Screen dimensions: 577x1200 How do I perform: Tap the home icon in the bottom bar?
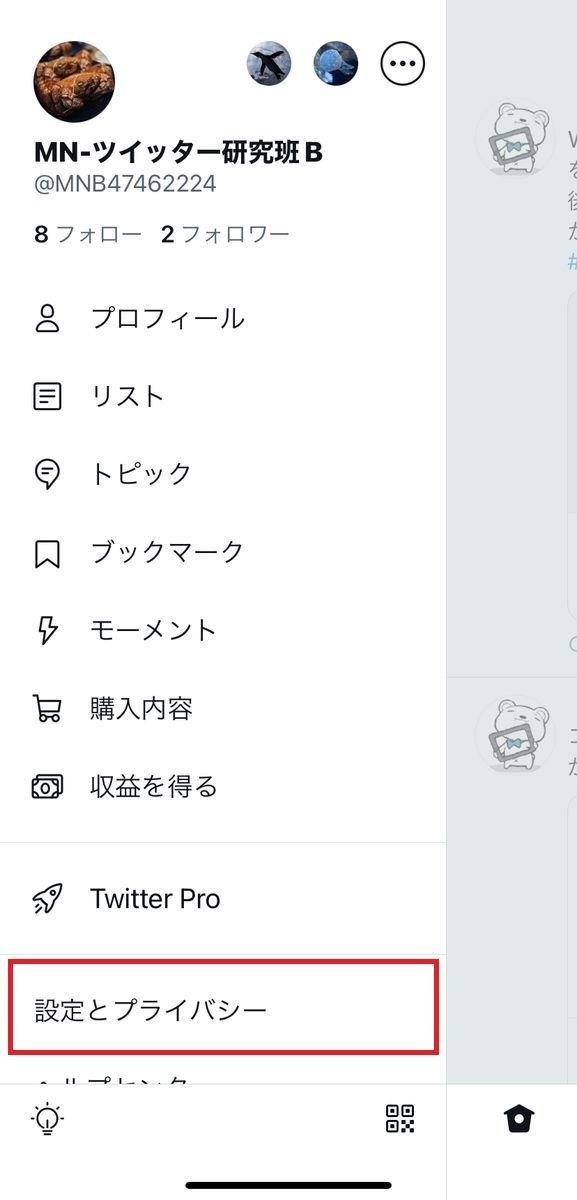point(518,1119)
